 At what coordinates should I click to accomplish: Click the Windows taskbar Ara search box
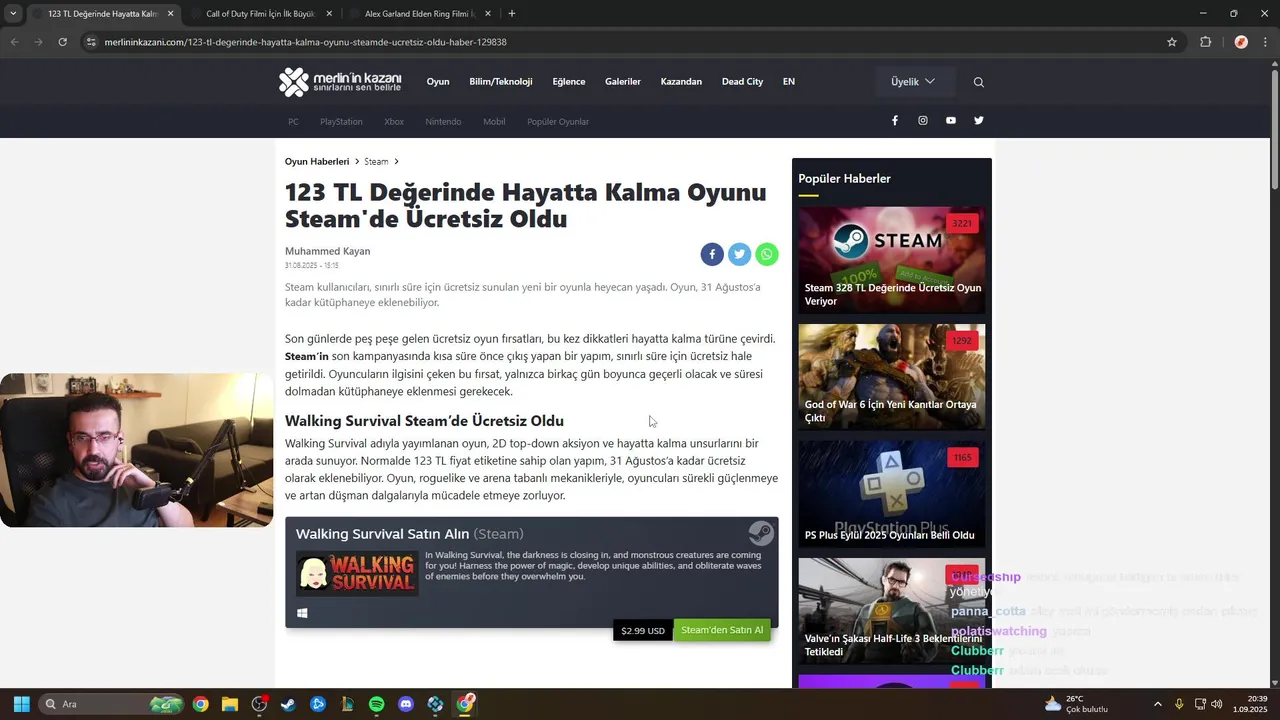coord(113,704)
